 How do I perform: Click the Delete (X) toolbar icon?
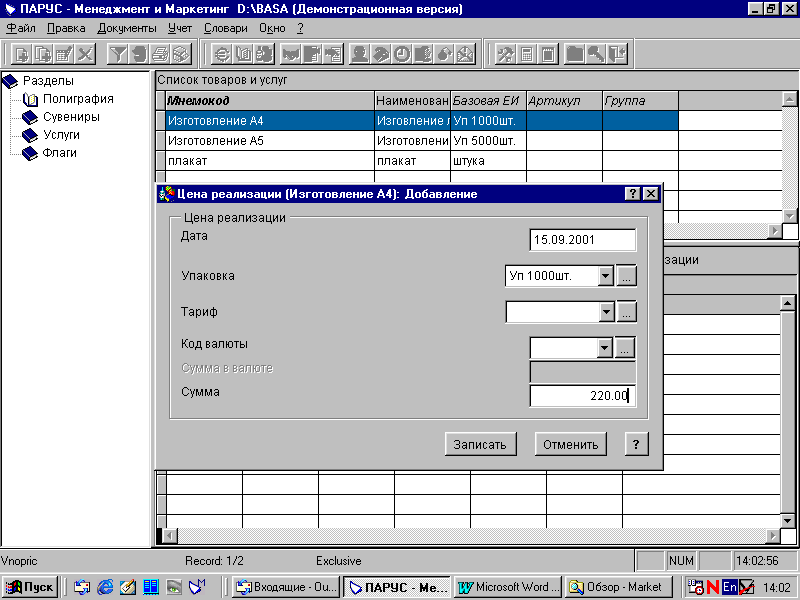(85, 54)
